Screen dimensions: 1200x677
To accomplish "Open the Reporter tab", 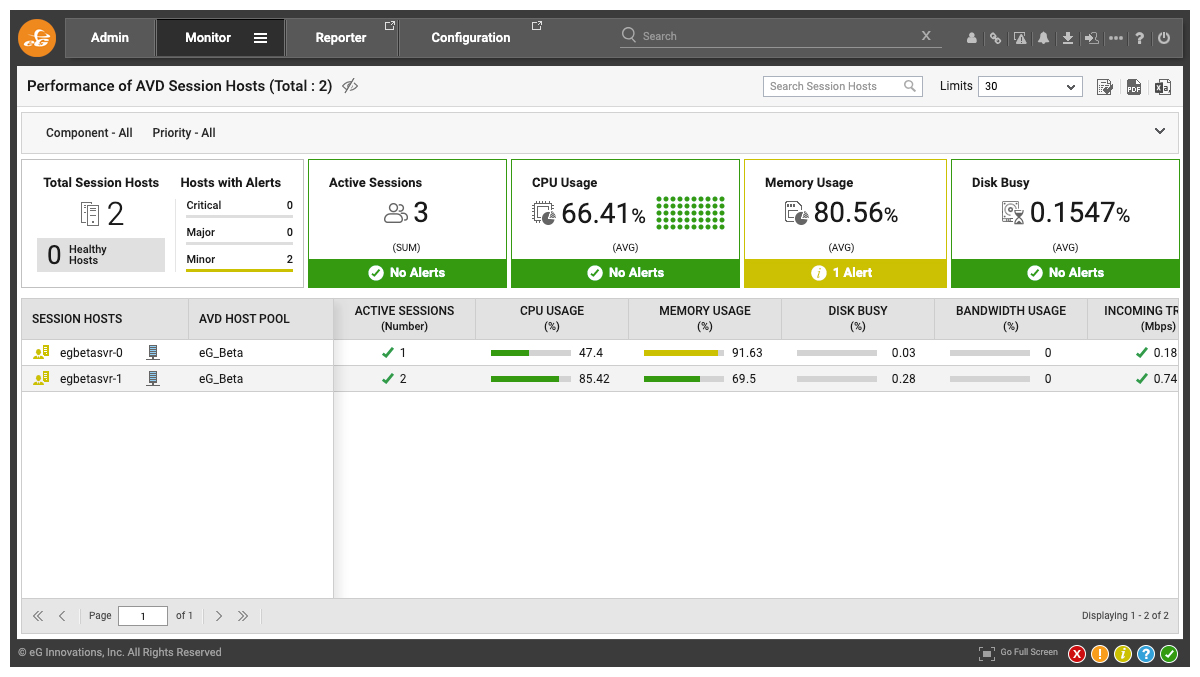I will pyautogui.click(x=341, y=38).
